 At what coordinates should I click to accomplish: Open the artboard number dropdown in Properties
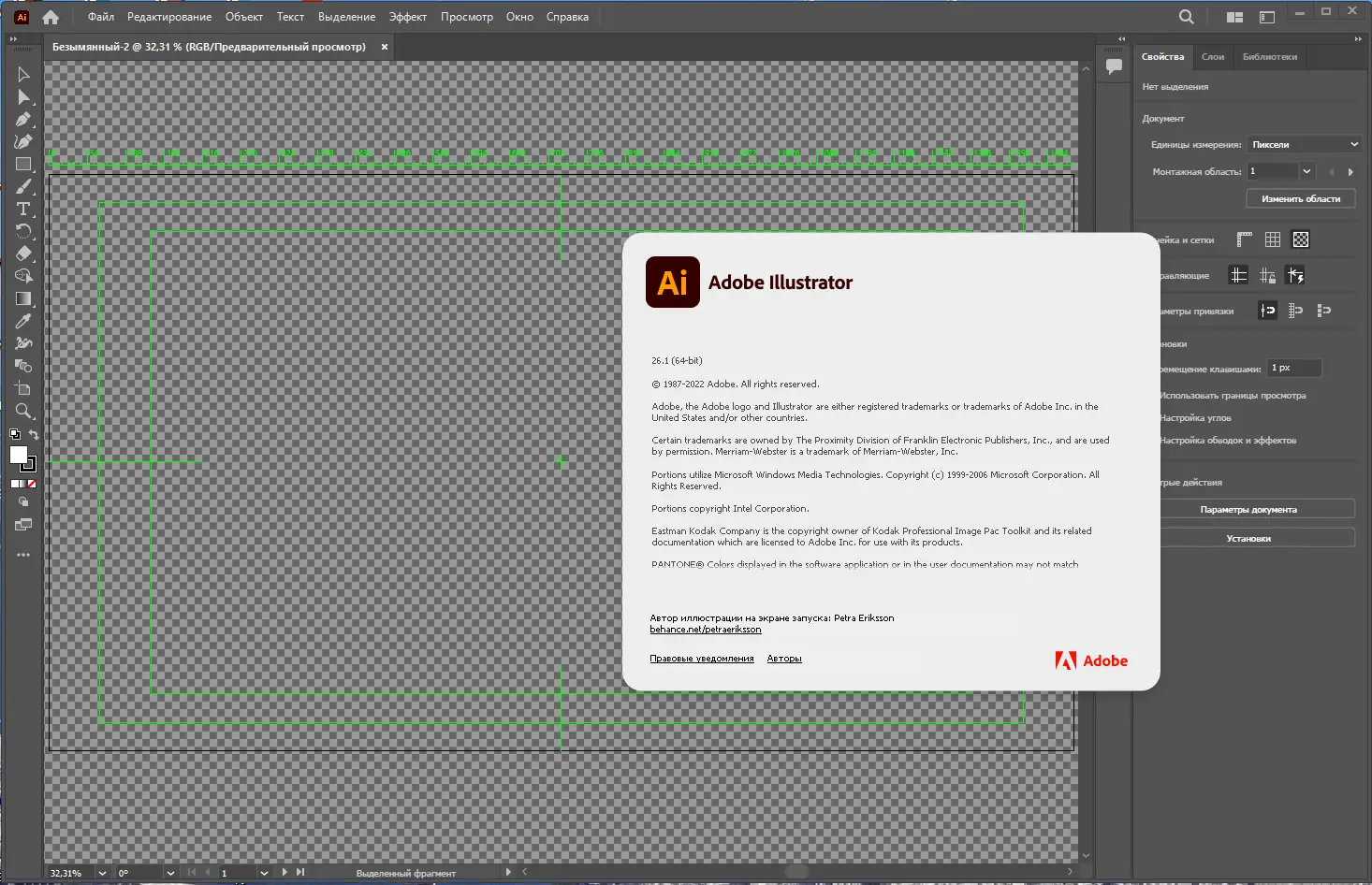point(1306,171)
